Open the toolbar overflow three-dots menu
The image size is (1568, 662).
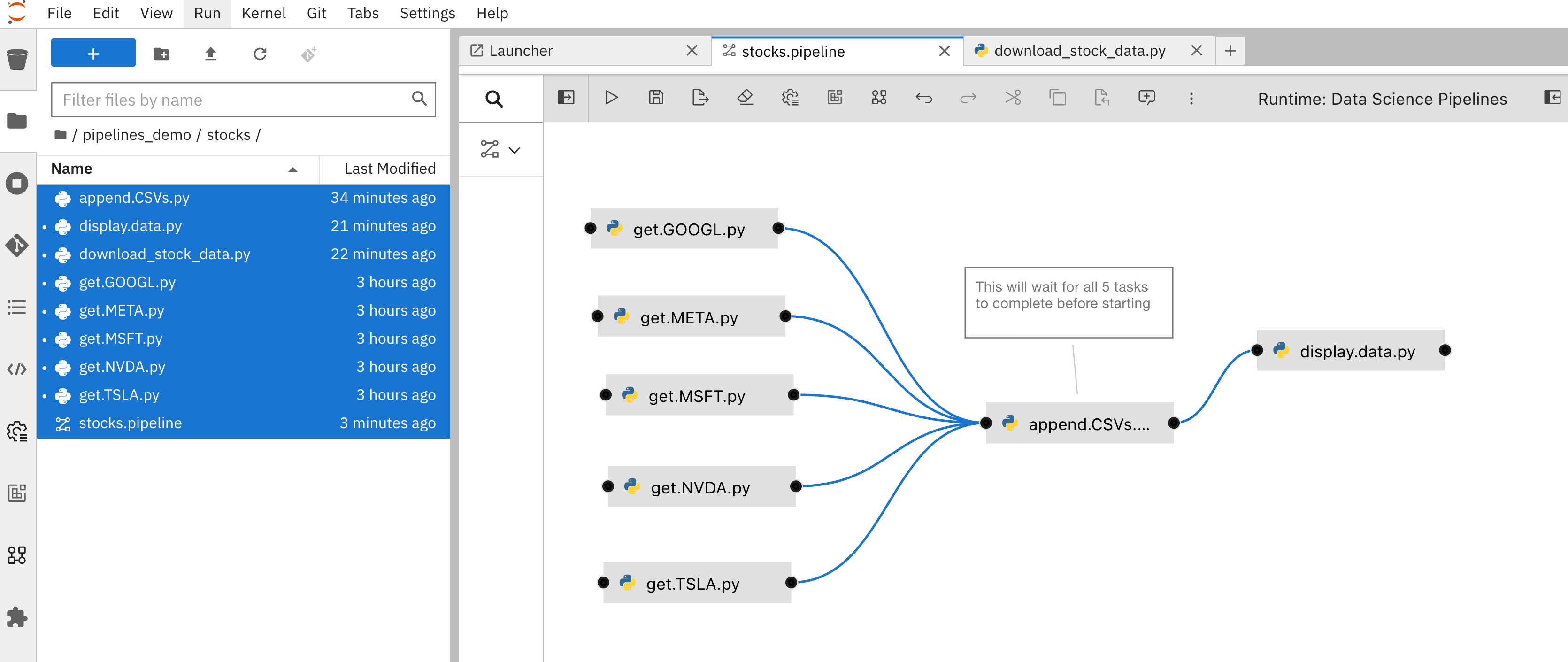tap(1191, 98)
